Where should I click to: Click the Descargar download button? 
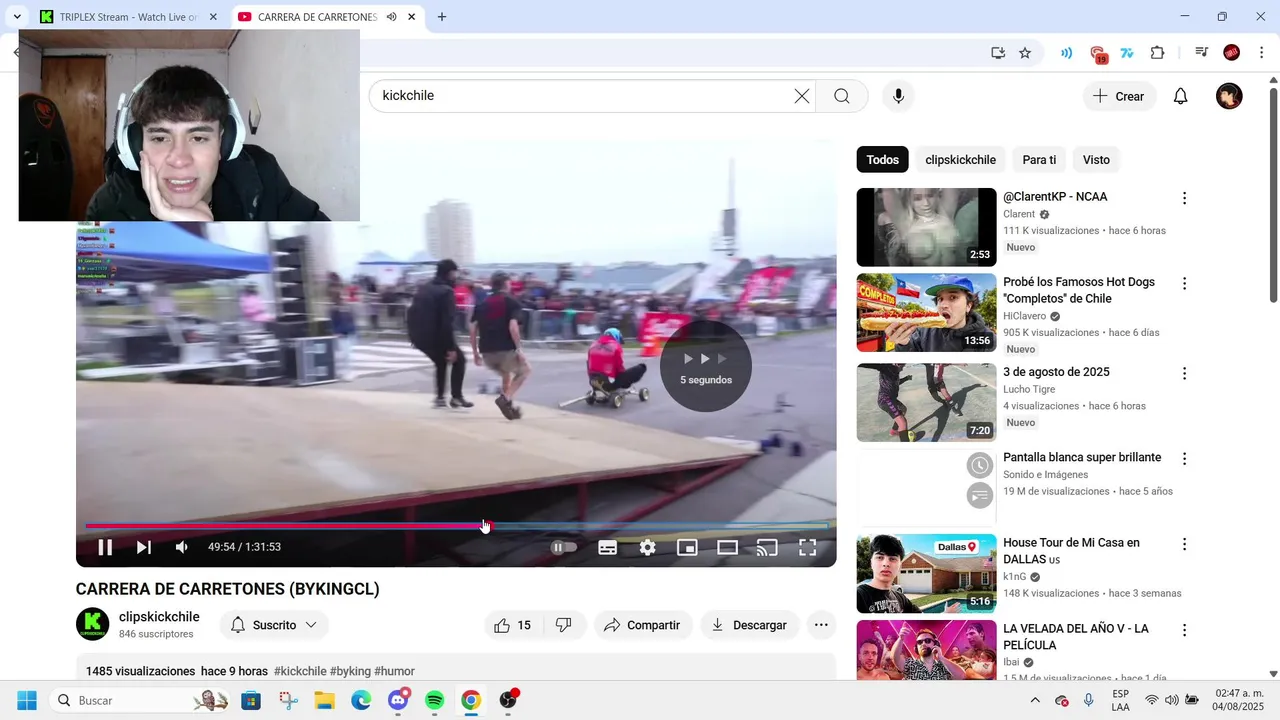pyautogui.click(x=750, y=625)
